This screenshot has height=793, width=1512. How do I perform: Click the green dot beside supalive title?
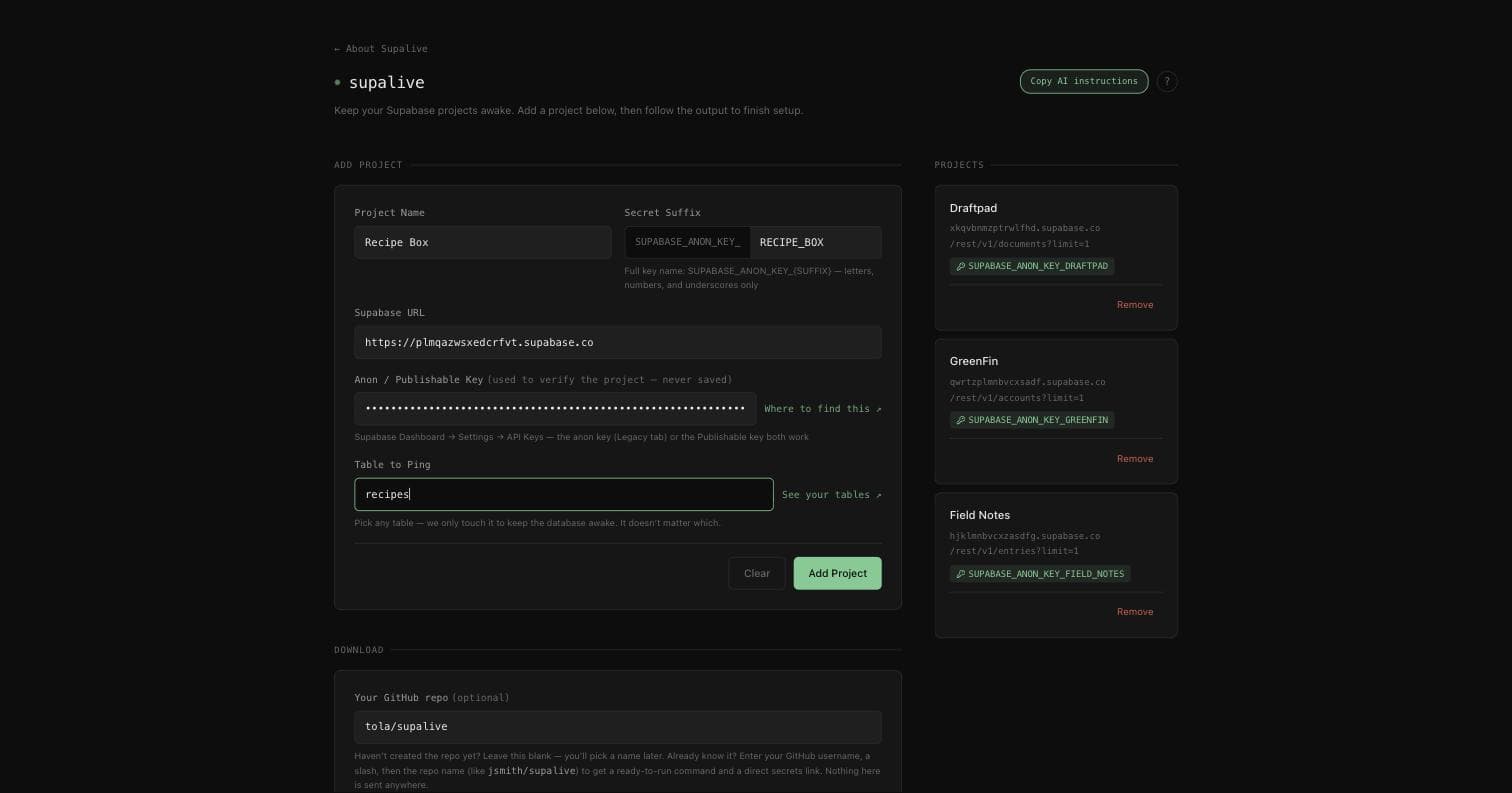pos(338,83)
